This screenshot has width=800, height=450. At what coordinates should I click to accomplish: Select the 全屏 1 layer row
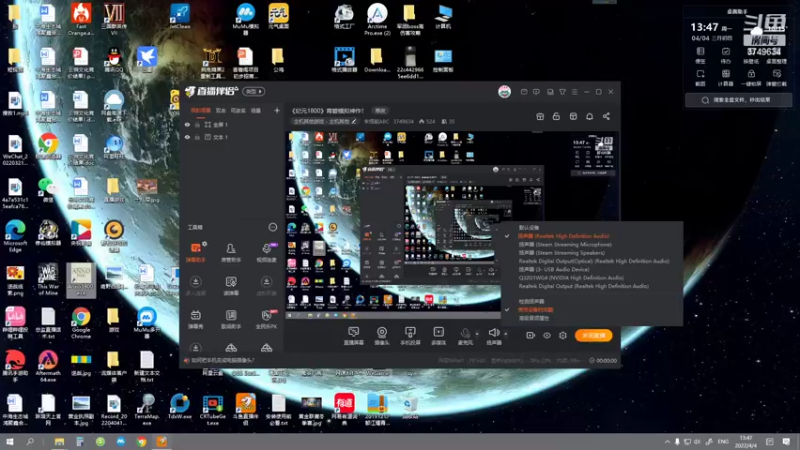(232, 124)
